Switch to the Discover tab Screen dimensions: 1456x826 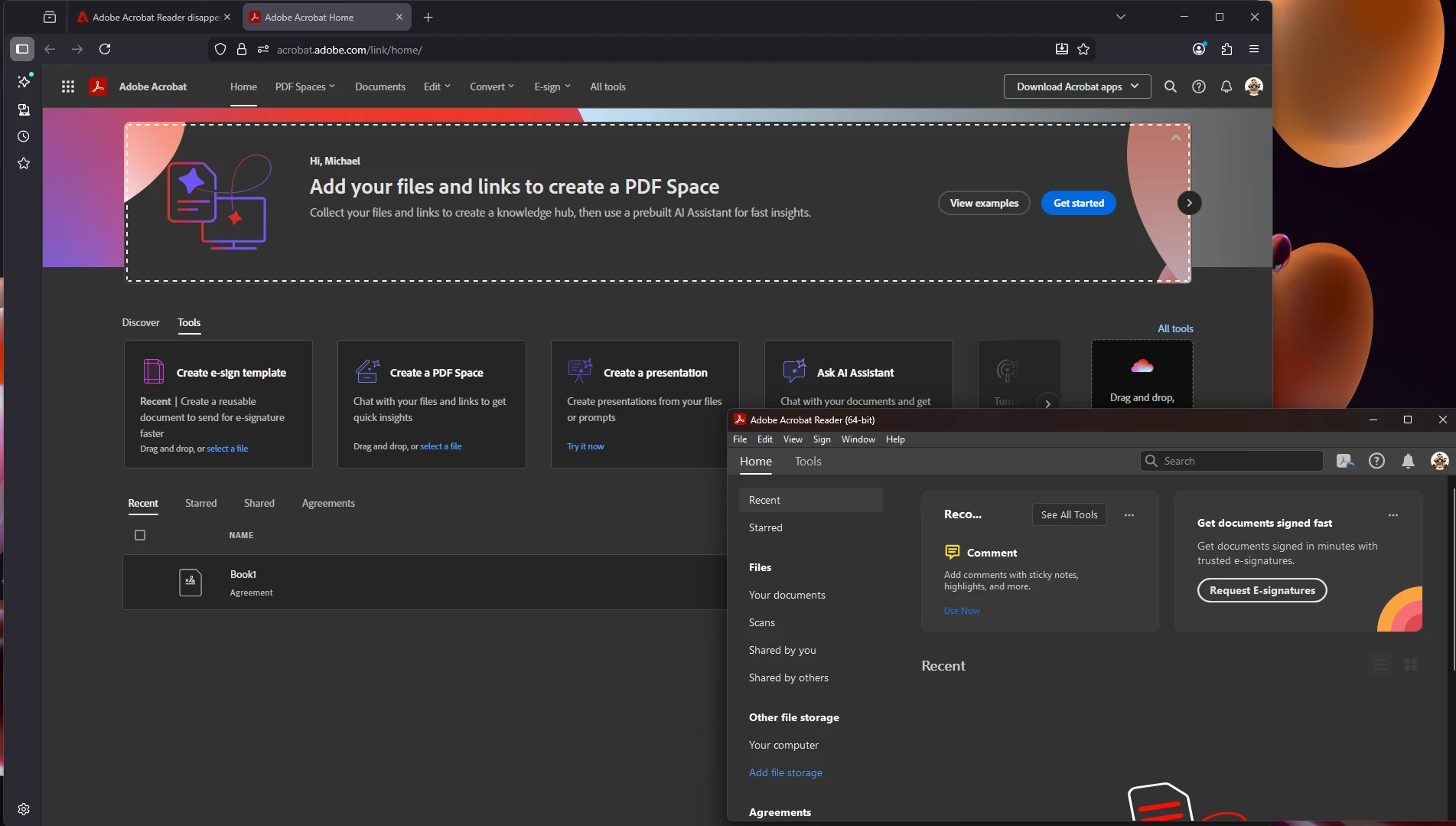coord(141,322)
